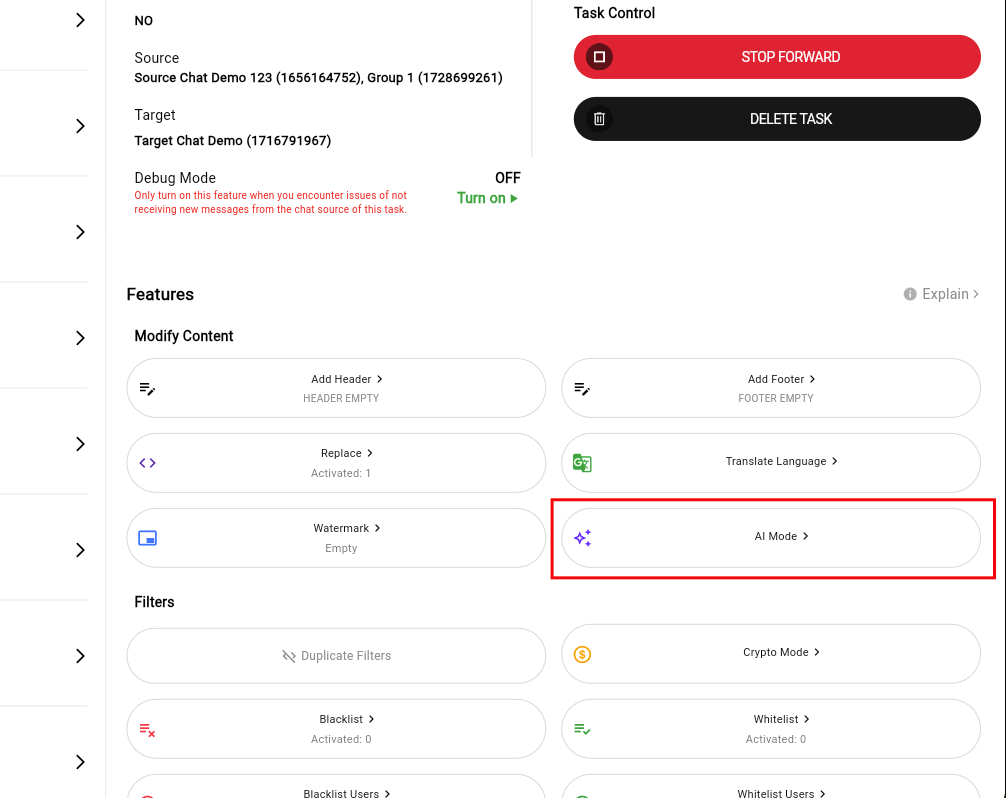Open the Translate Language feature
Viewport: 1006px width, 798px height.
[781, 461]
